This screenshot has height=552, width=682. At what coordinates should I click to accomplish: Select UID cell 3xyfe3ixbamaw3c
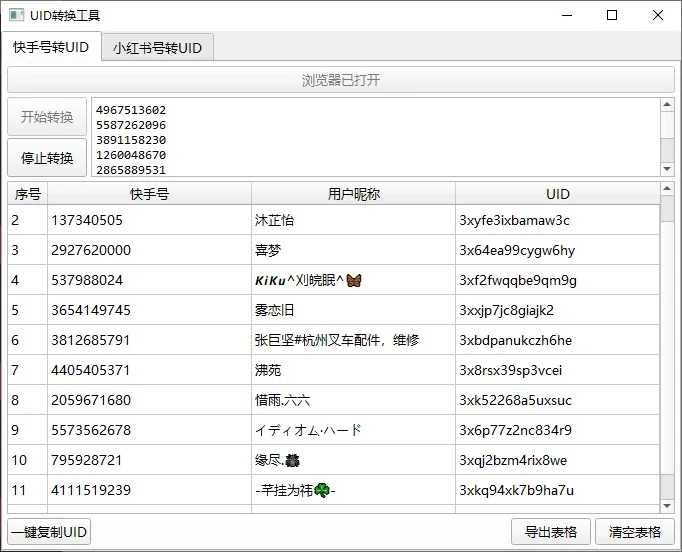558,220
